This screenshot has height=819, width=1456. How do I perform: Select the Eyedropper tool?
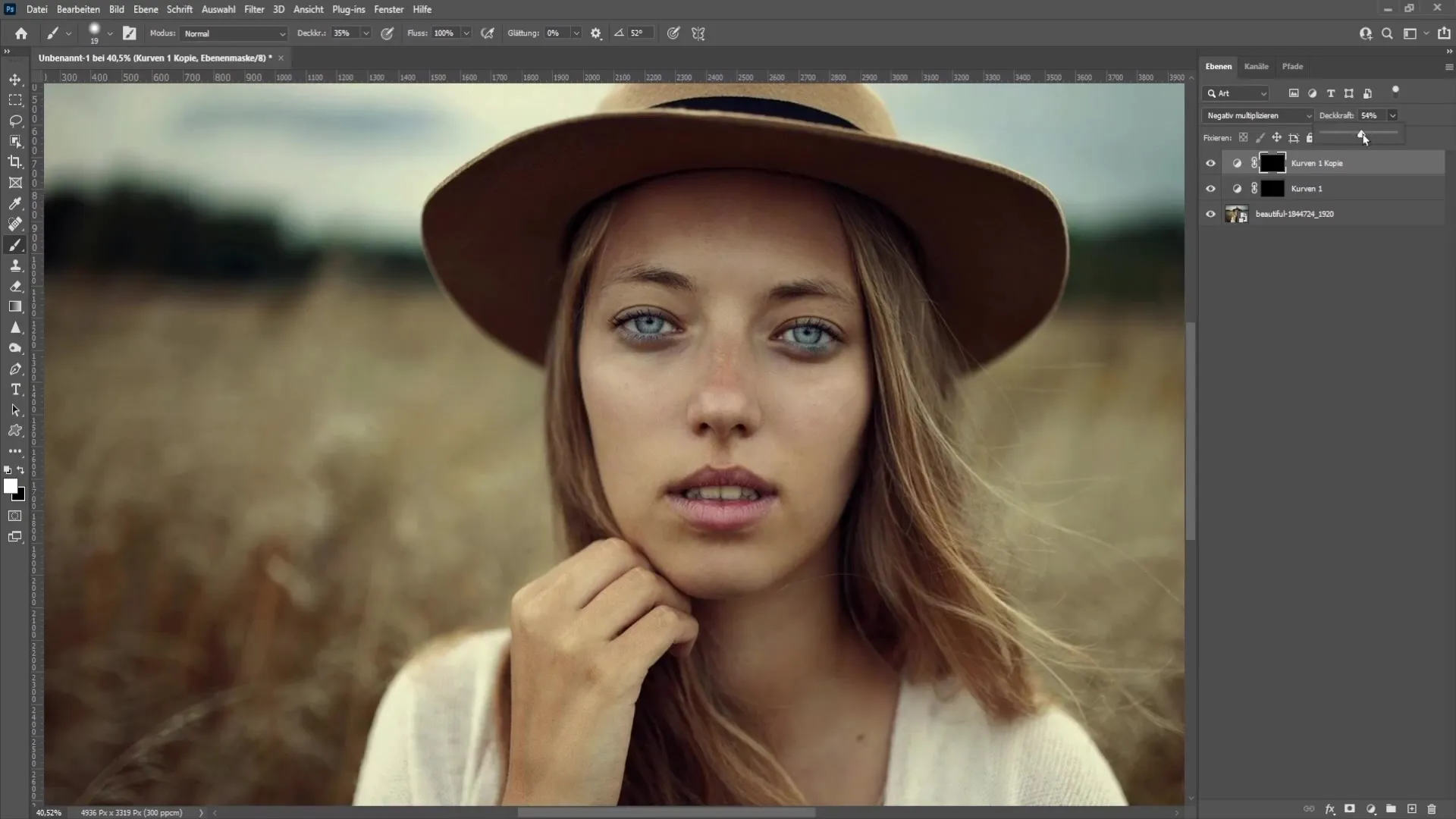[15, 203]
